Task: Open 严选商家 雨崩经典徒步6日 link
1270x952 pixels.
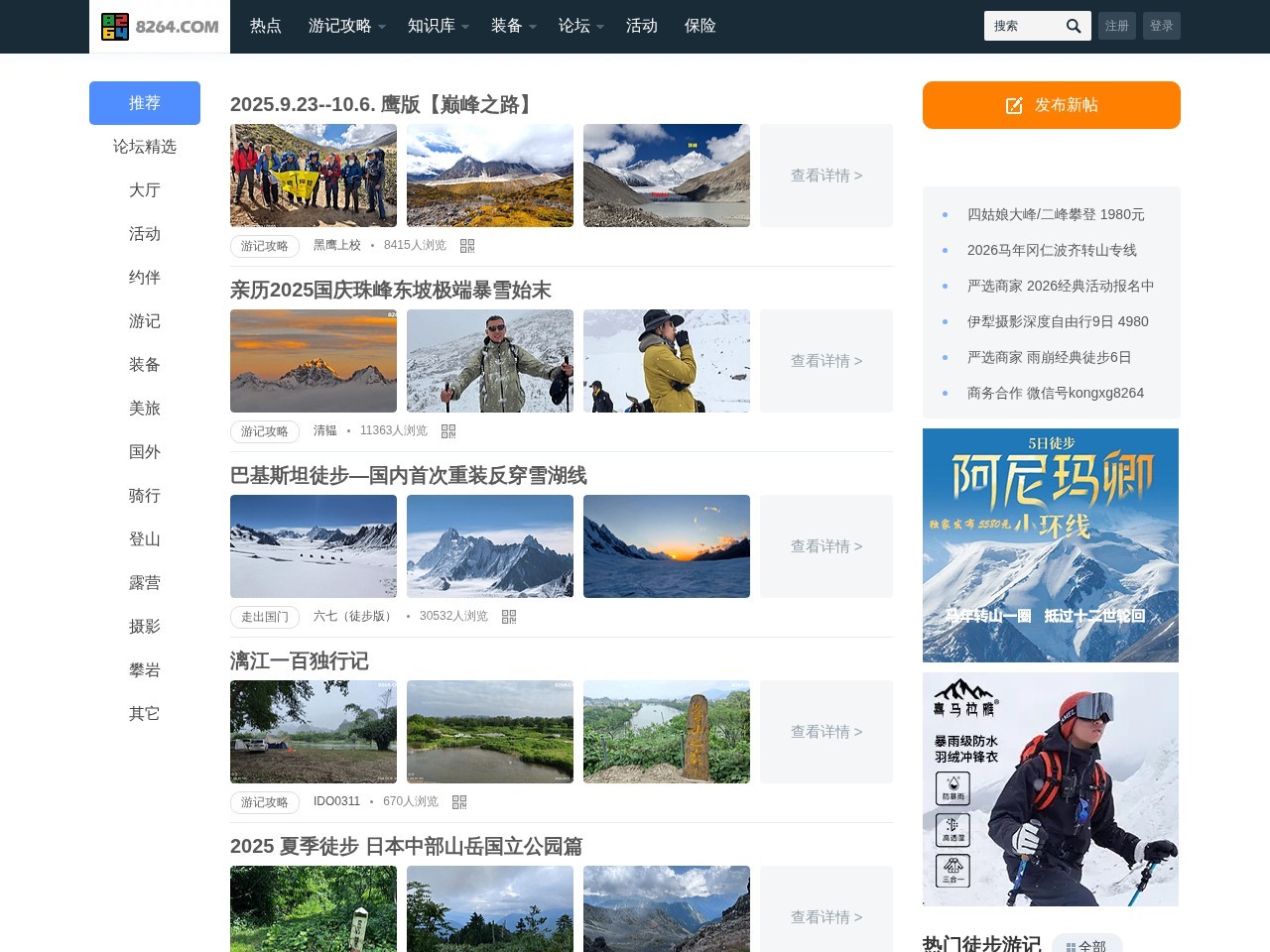Action: click(1049, 357)
